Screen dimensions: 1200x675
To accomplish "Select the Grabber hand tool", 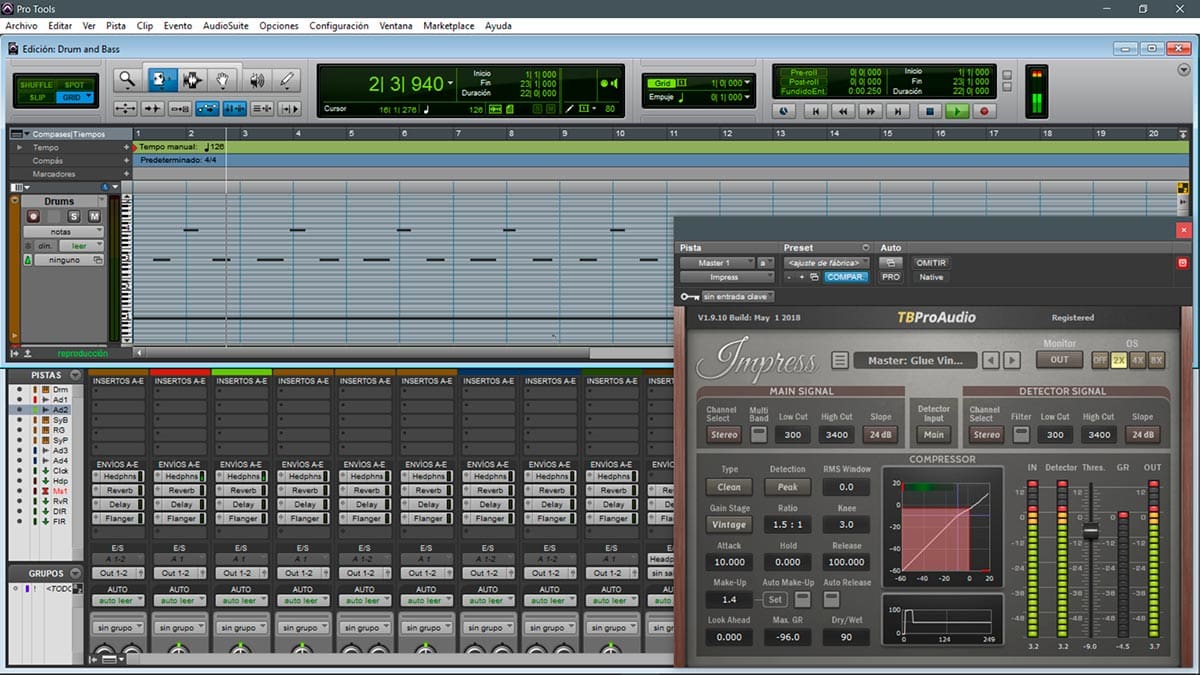I will click(223, 80).
